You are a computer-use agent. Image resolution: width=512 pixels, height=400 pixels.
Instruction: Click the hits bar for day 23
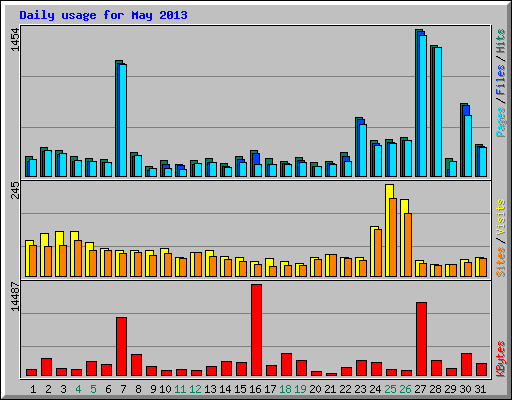pyautogui.click(x=357, y=147)
